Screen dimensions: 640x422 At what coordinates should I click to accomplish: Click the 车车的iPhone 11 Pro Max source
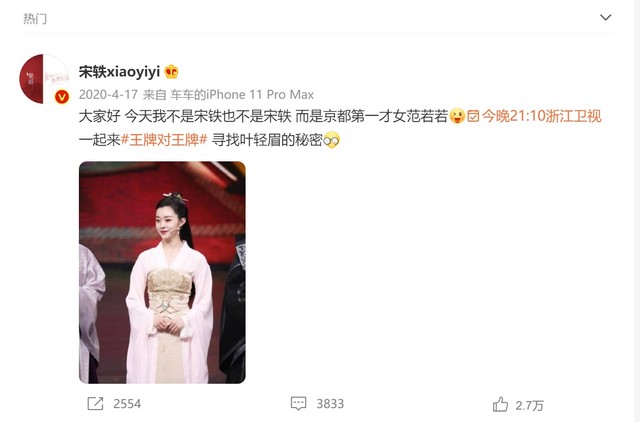[x=242, y=95]
